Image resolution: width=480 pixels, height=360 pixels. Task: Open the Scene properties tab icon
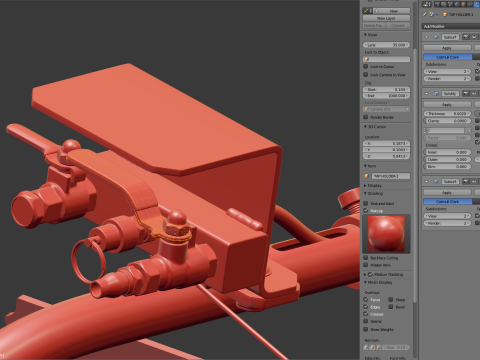pyautogui.click(x=451, y=4)
